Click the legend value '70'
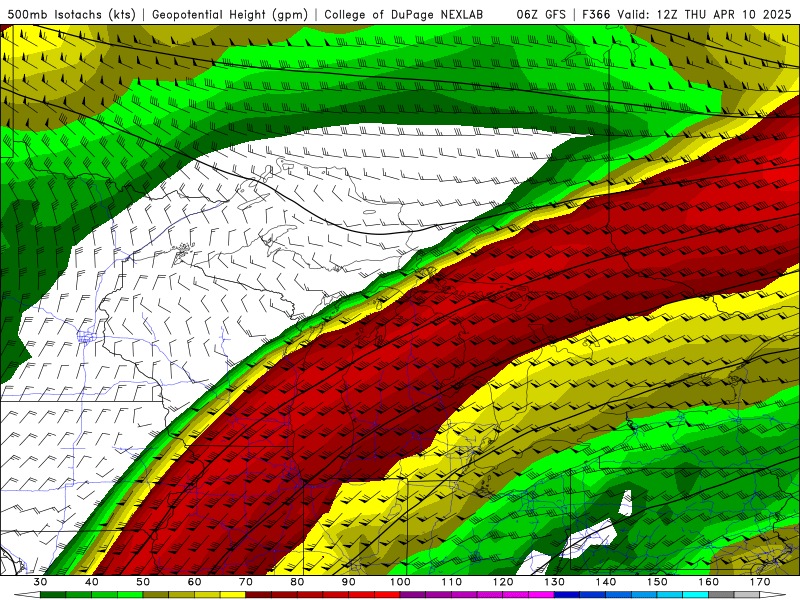 (x=246, y=582)
